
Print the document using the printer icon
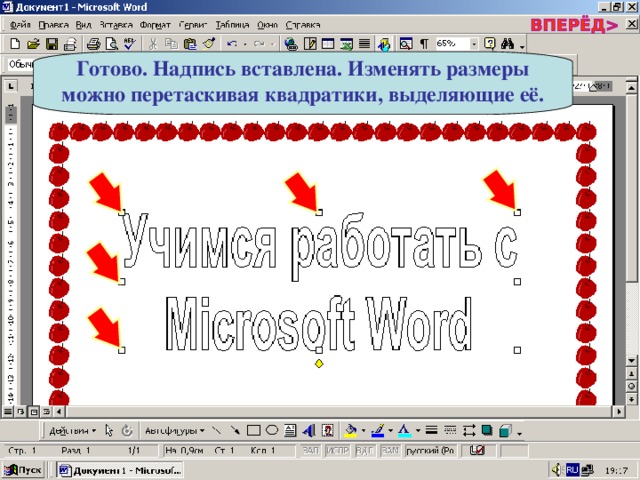pos(93,43)
